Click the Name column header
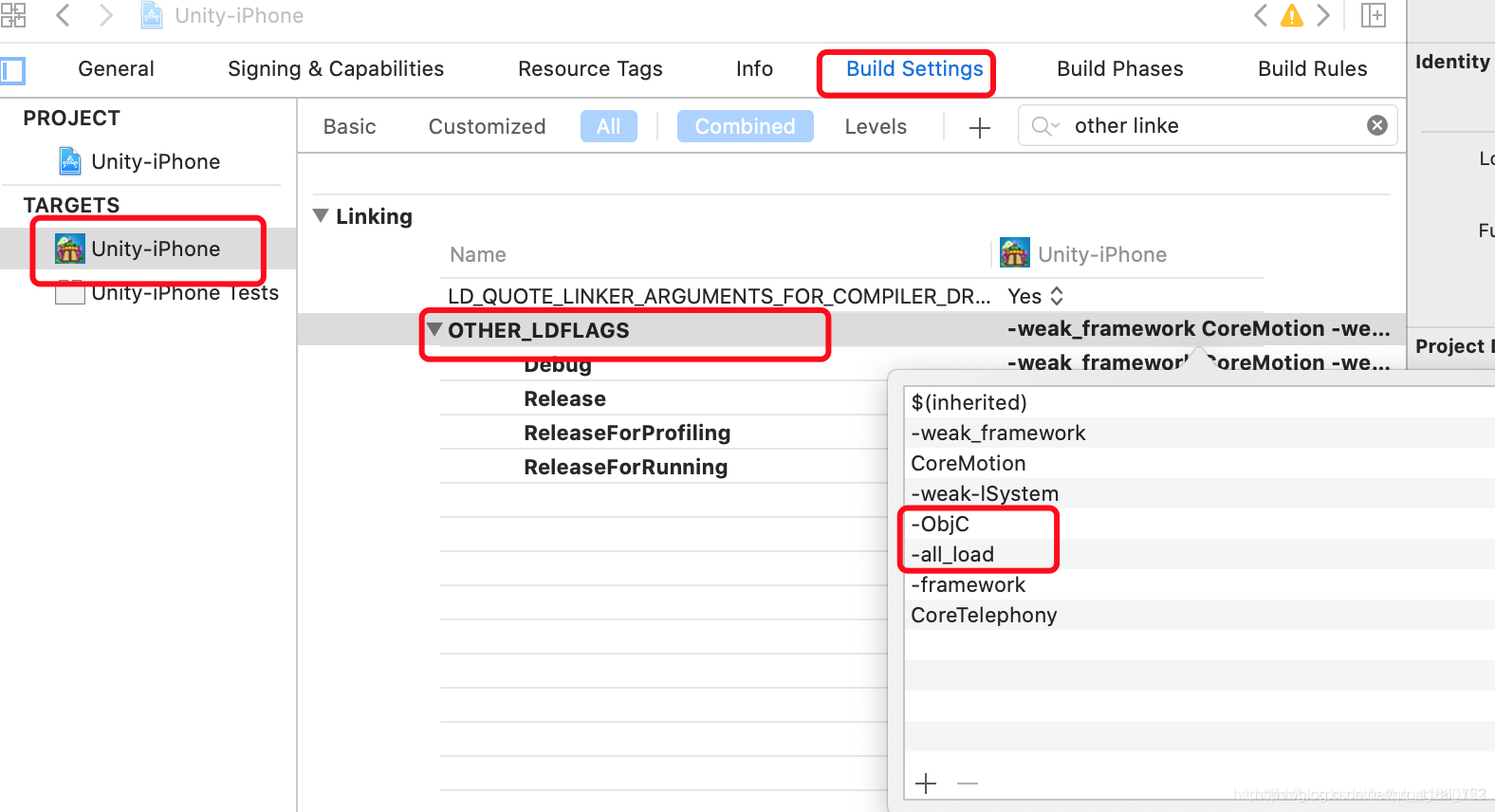 tap(478, 255)
